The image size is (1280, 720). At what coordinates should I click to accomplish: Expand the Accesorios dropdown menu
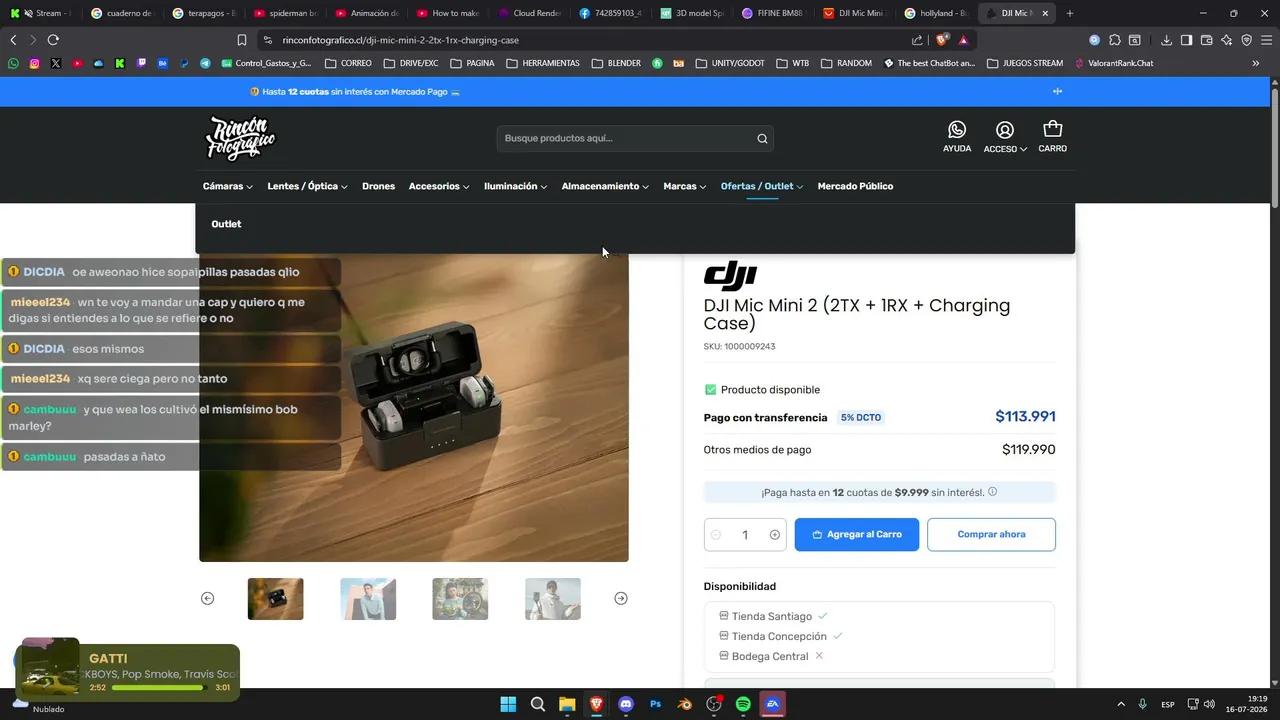click(x=439, y=186)
